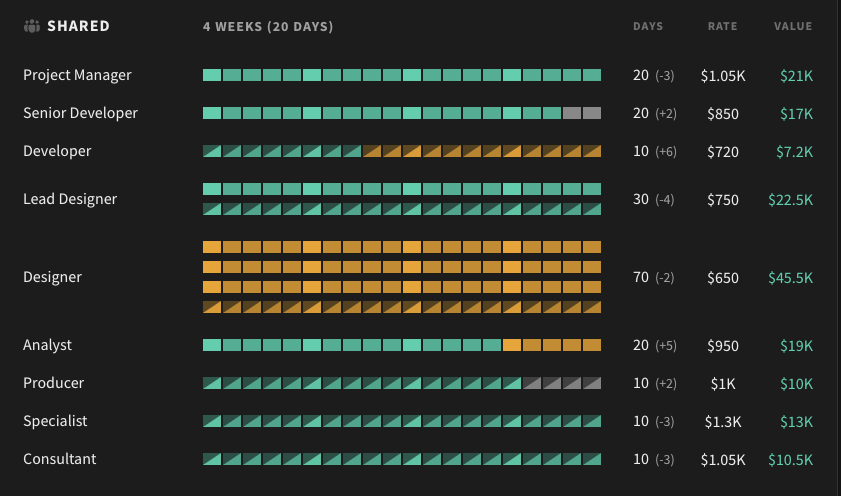Click the Producer role label

click(54, 383)
